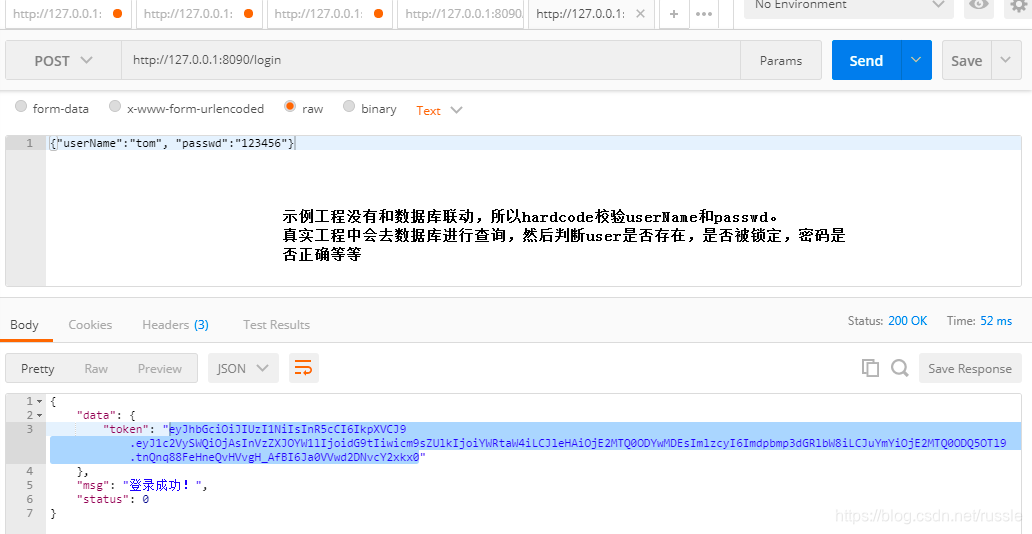Image resolution: width=1032 pixels, height=534 pixels.
Task: Open the Text body type dropdown
Action: 439,110
